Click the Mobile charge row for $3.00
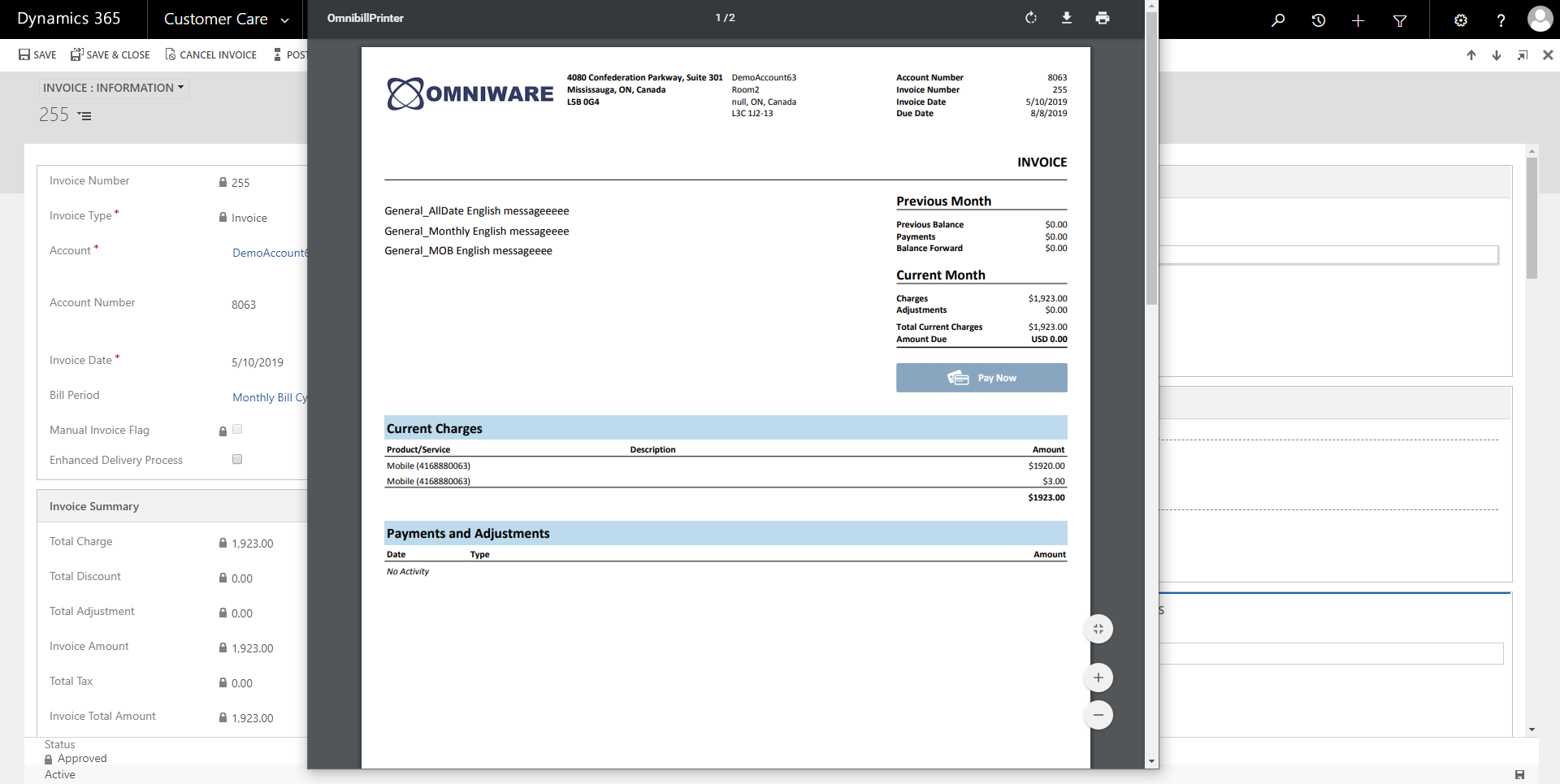The width and height of the screenshot is (1560, 784). [x=726, y=481]
